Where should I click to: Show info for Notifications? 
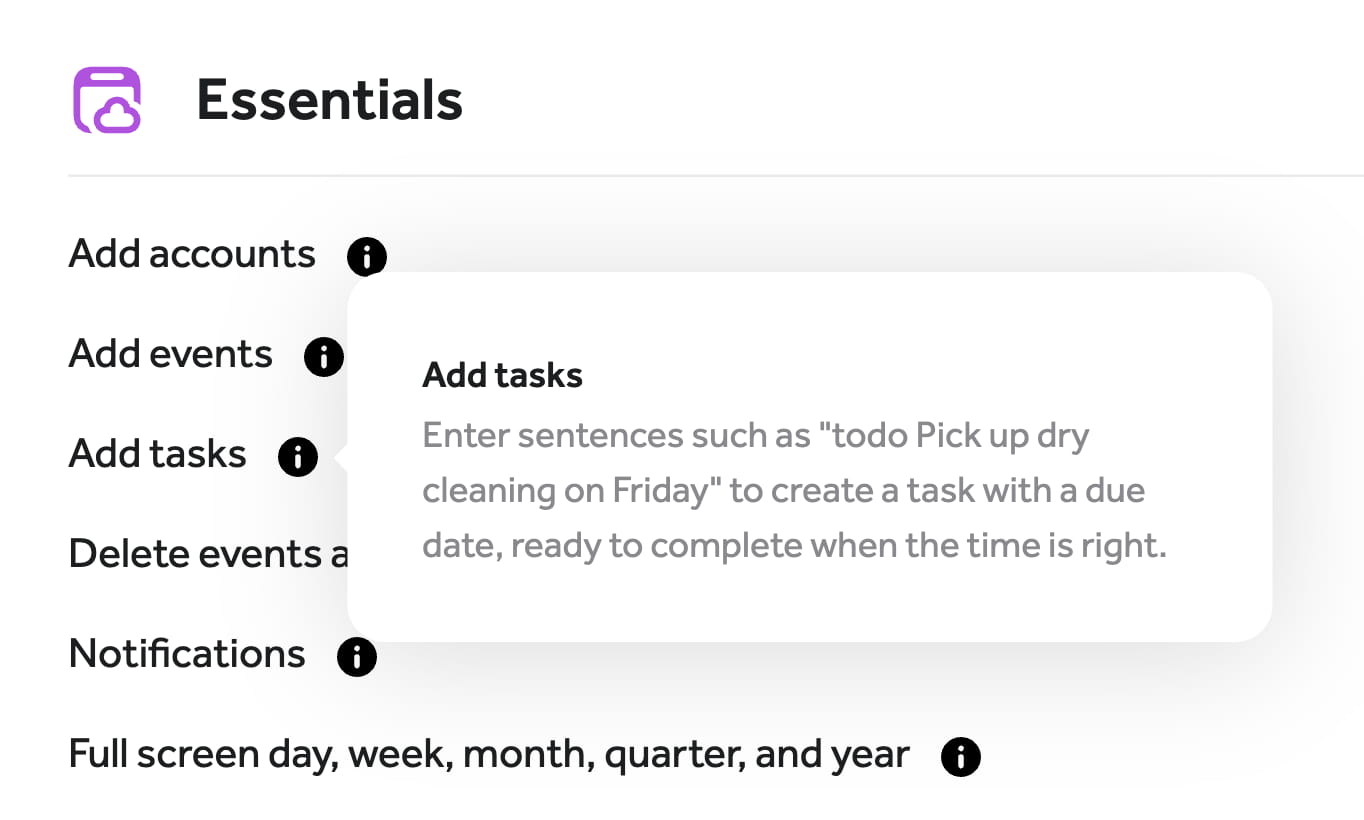[356, 657]
